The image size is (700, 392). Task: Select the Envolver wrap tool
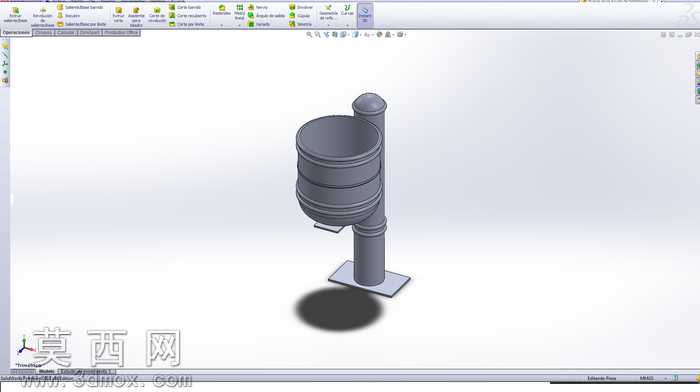(300, 8)
